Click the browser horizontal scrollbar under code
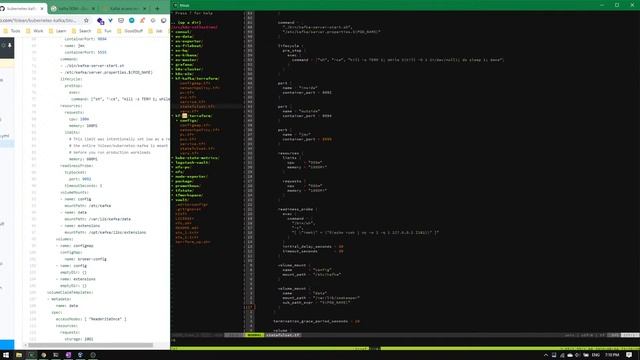Screen dimensions: 640x360 coord(91,345)
